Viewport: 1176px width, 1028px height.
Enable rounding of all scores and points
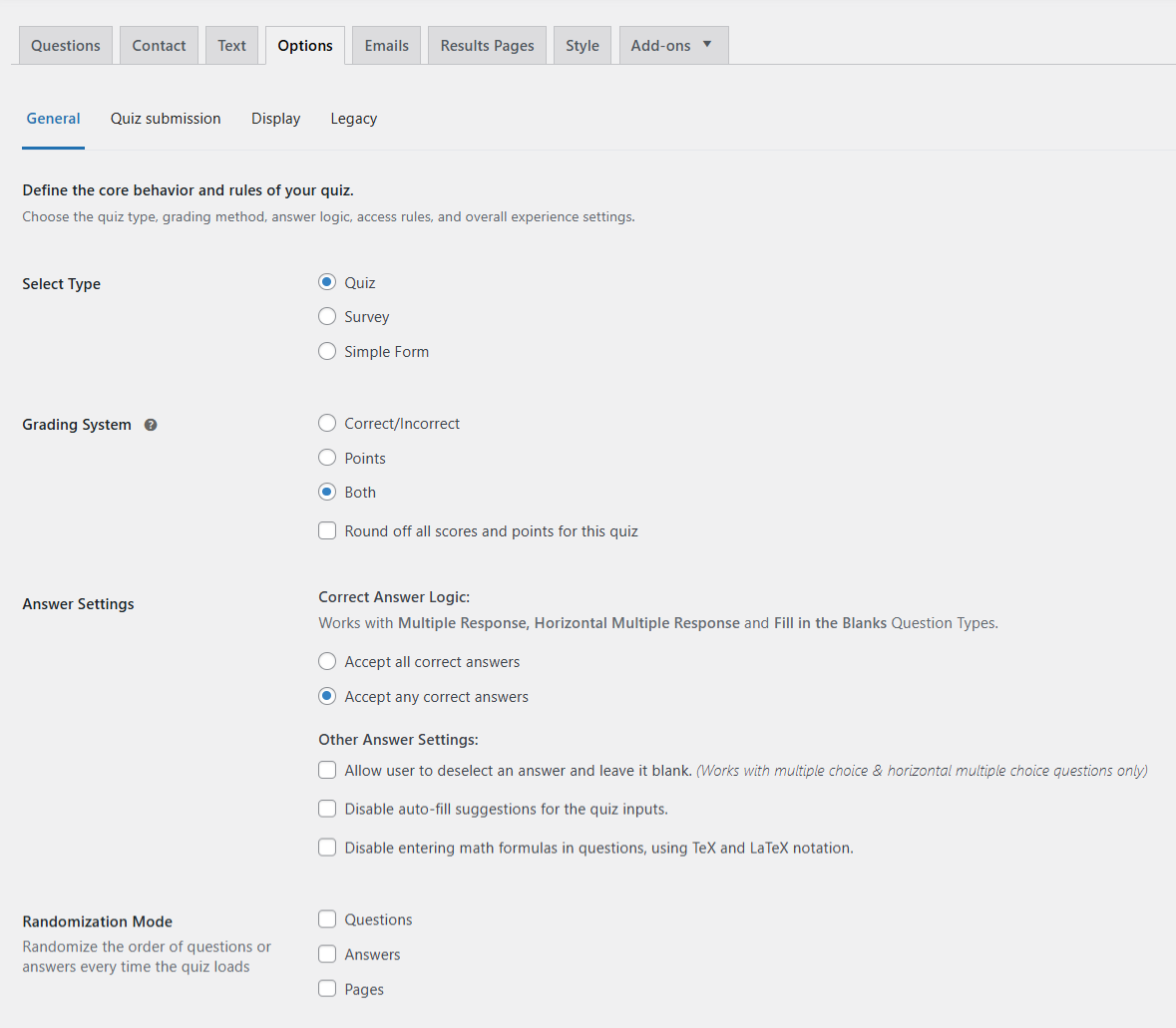(x=327, y=530)
